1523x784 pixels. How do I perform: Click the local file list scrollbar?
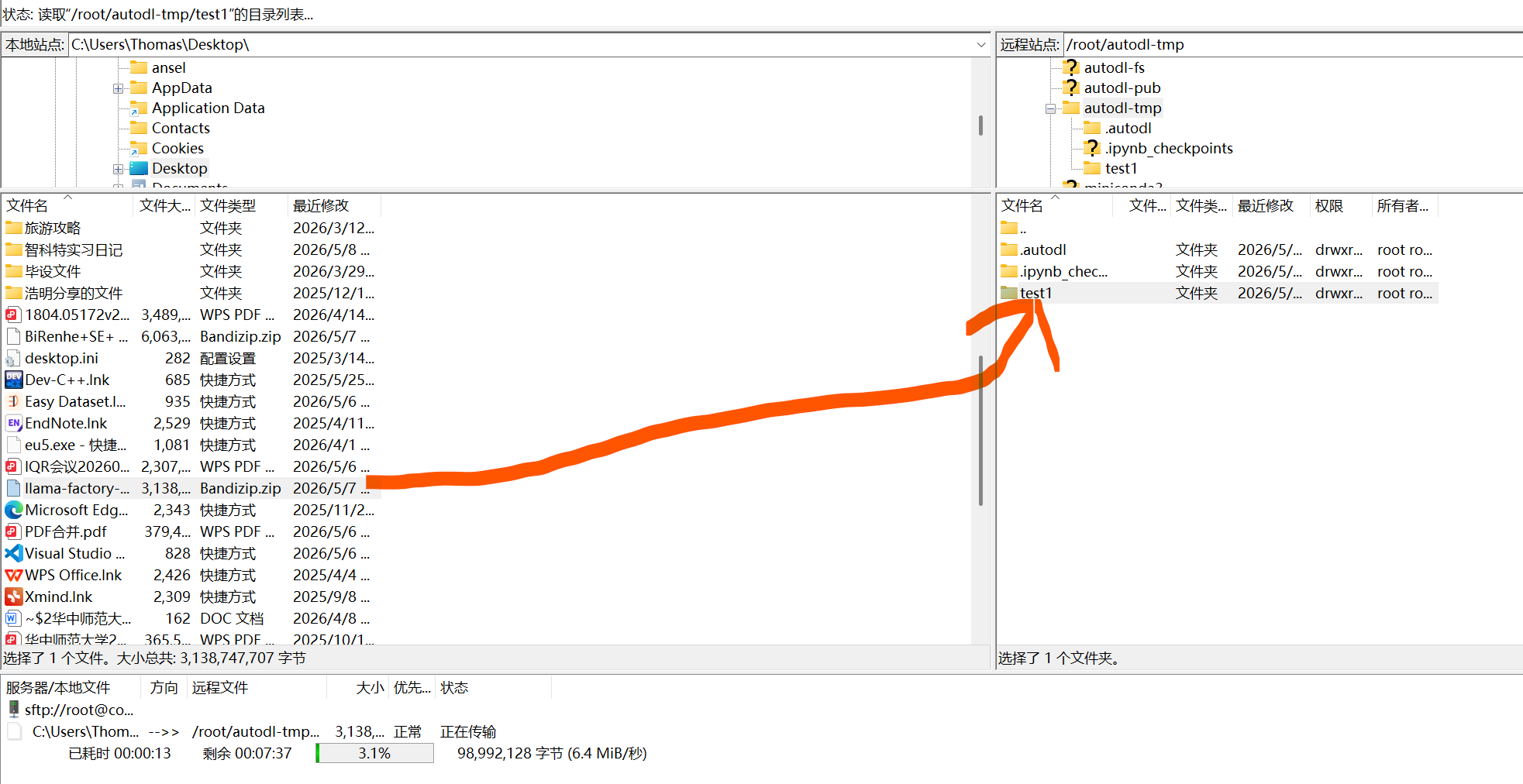(980, 430)
